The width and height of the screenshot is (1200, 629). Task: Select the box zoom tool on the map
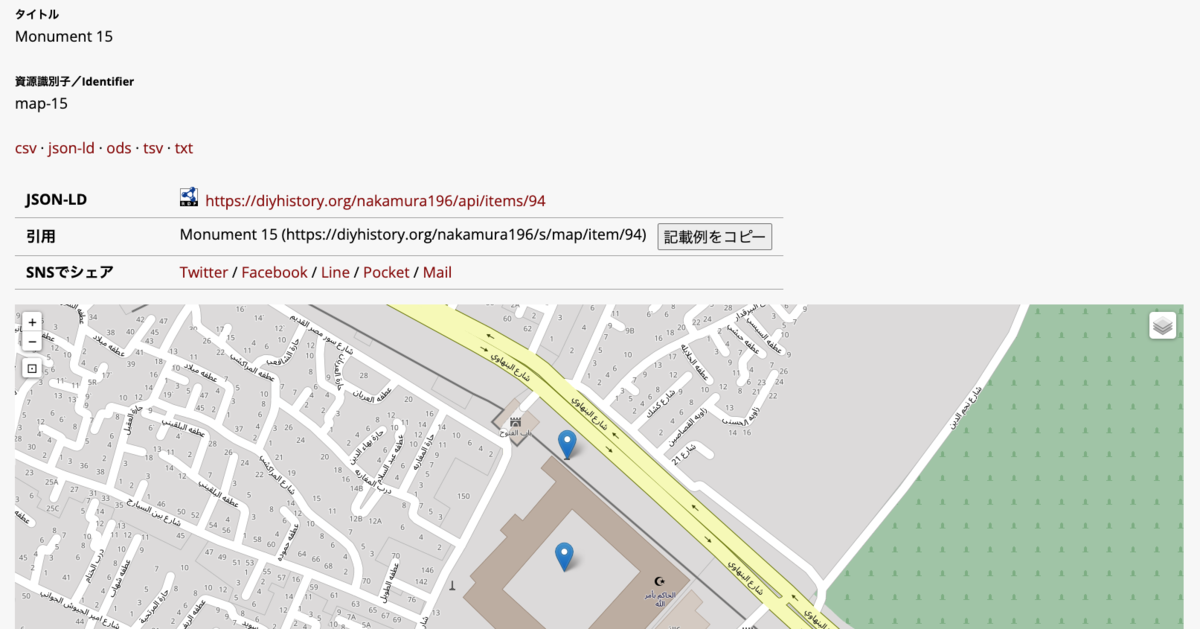(31, 367)
